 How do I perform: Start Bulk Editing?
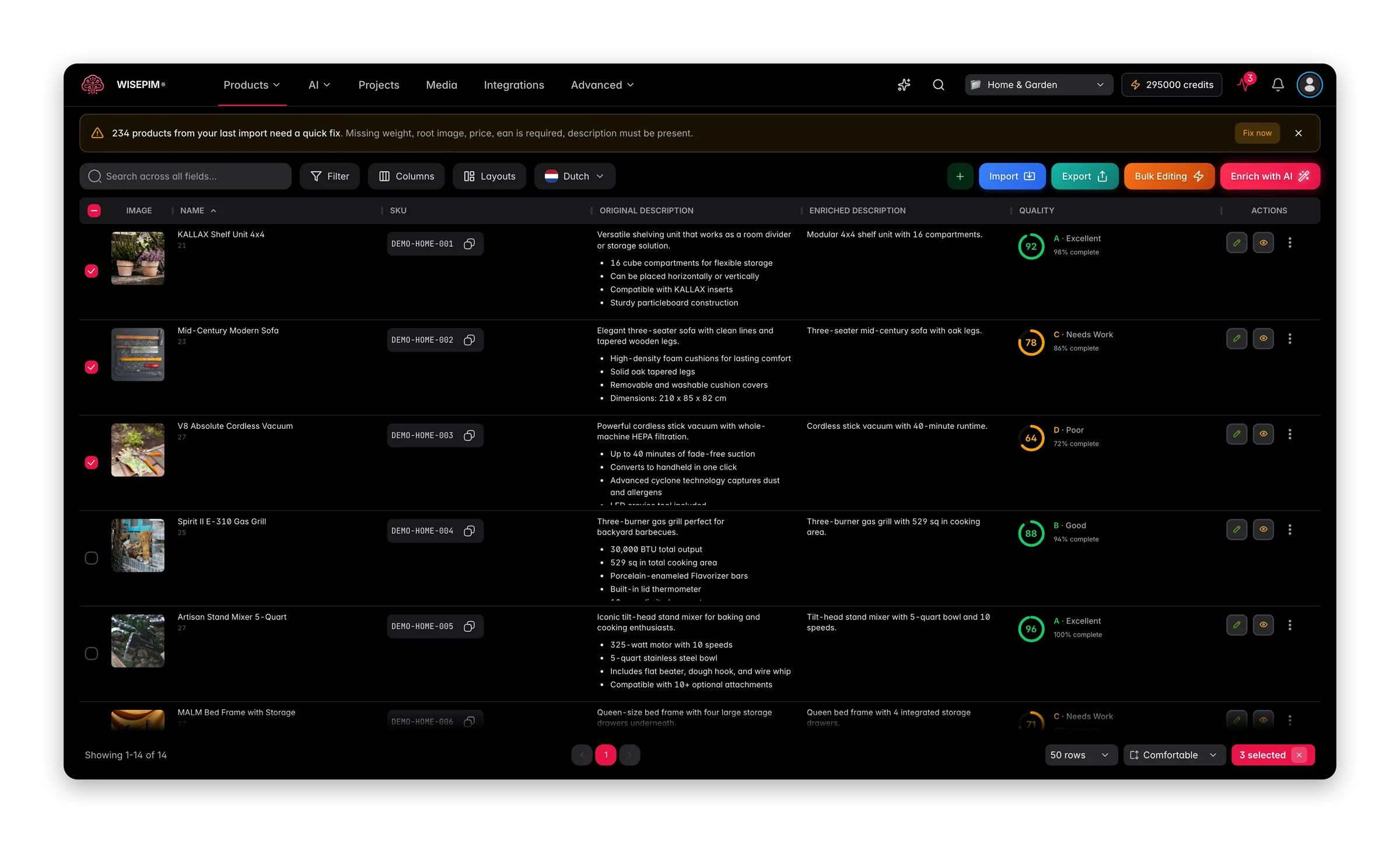[1169, 176]
